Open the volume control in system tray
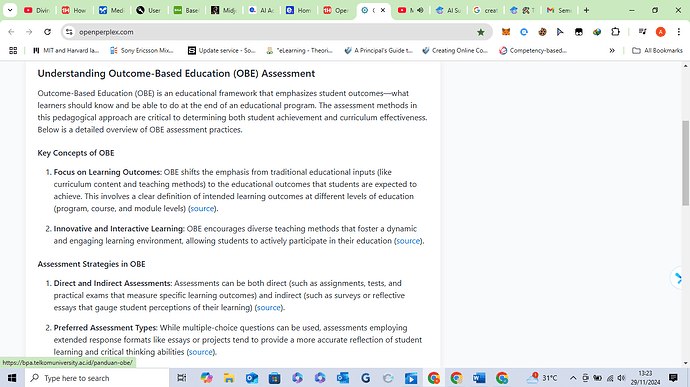The image size is (690, 387). (621, 378)
